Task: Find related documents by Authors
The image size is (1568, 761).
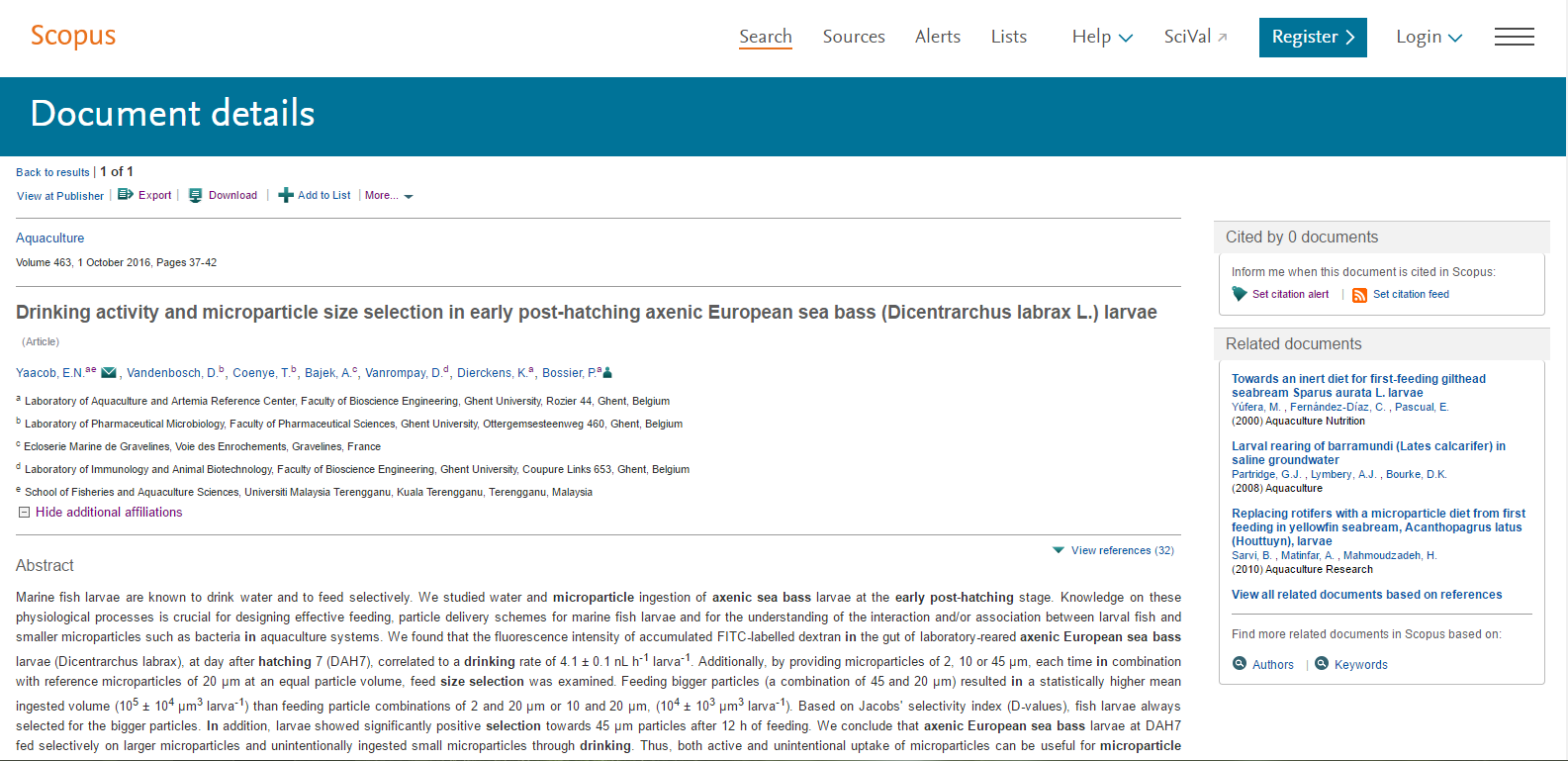Action: (1272, 665)
